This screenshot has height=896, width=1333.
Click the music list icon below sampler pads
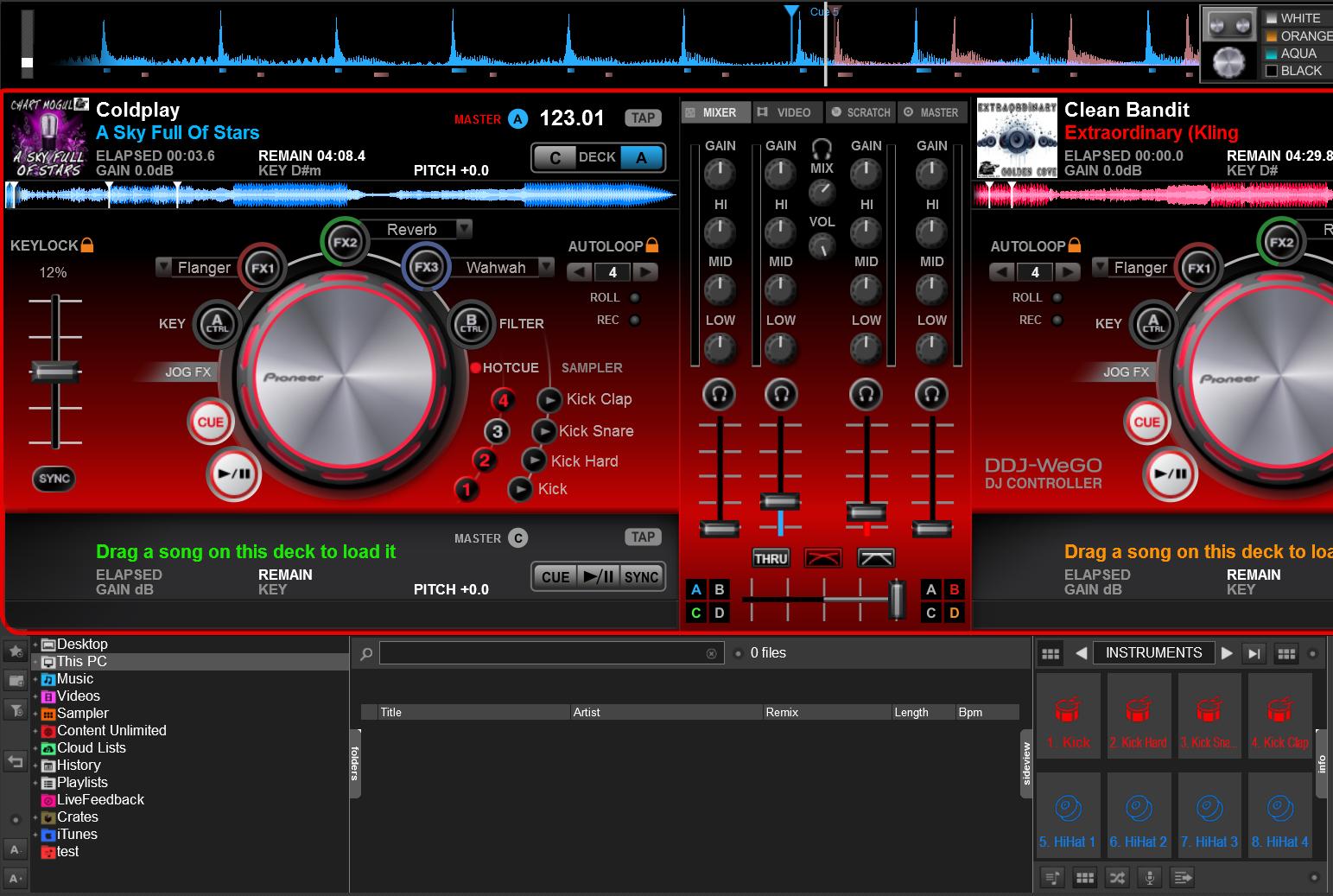pyautogui.click(x=1052, y=878)
